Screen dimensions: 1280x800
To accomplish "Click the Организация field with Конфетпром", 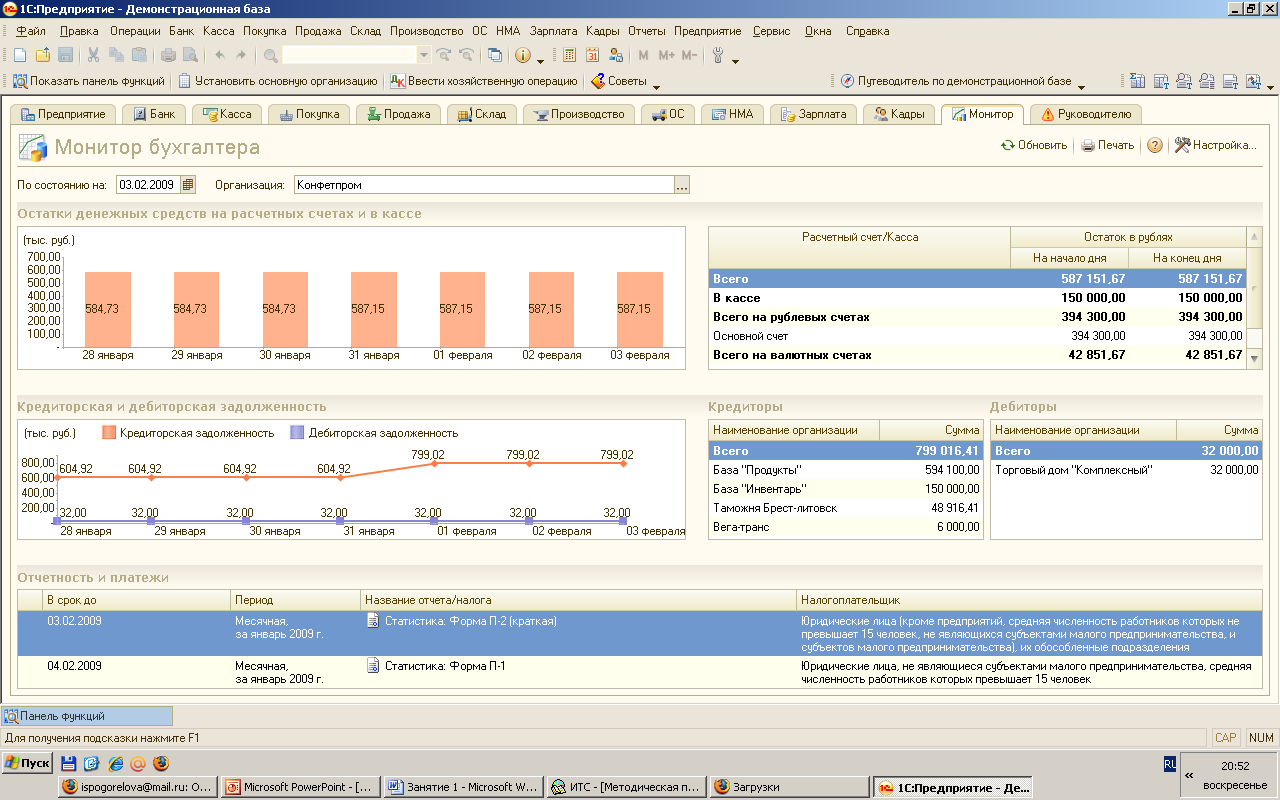I will pos(484,185).
